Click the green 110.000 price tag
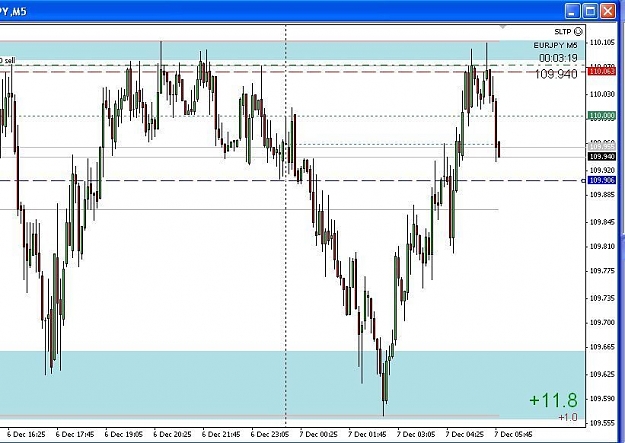The width and height of the screenshot is (625, 443). click(x=601, y=116)
